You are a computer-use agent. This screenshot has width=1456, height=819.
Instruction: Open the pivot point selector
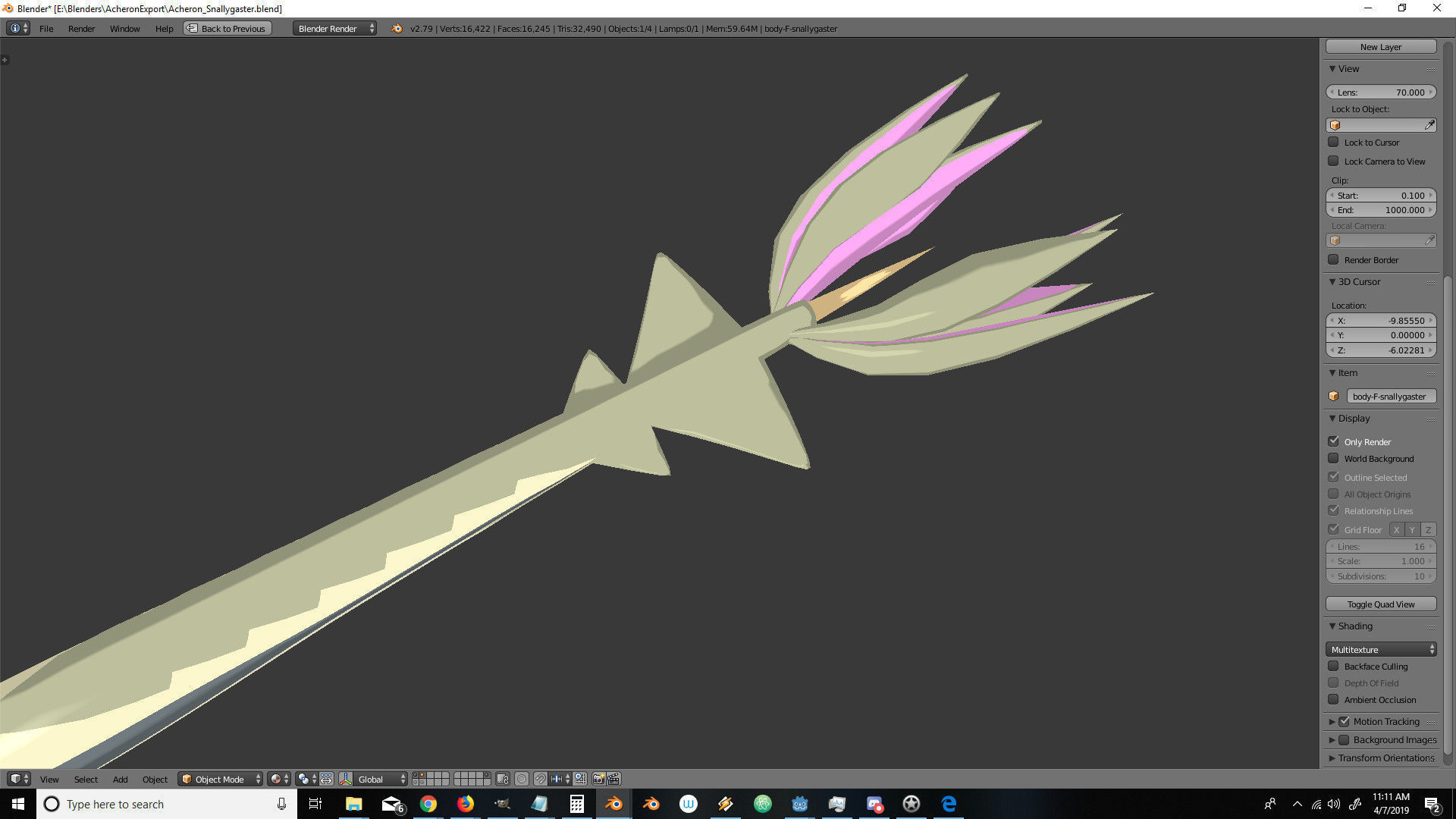(x=306, y=779)
